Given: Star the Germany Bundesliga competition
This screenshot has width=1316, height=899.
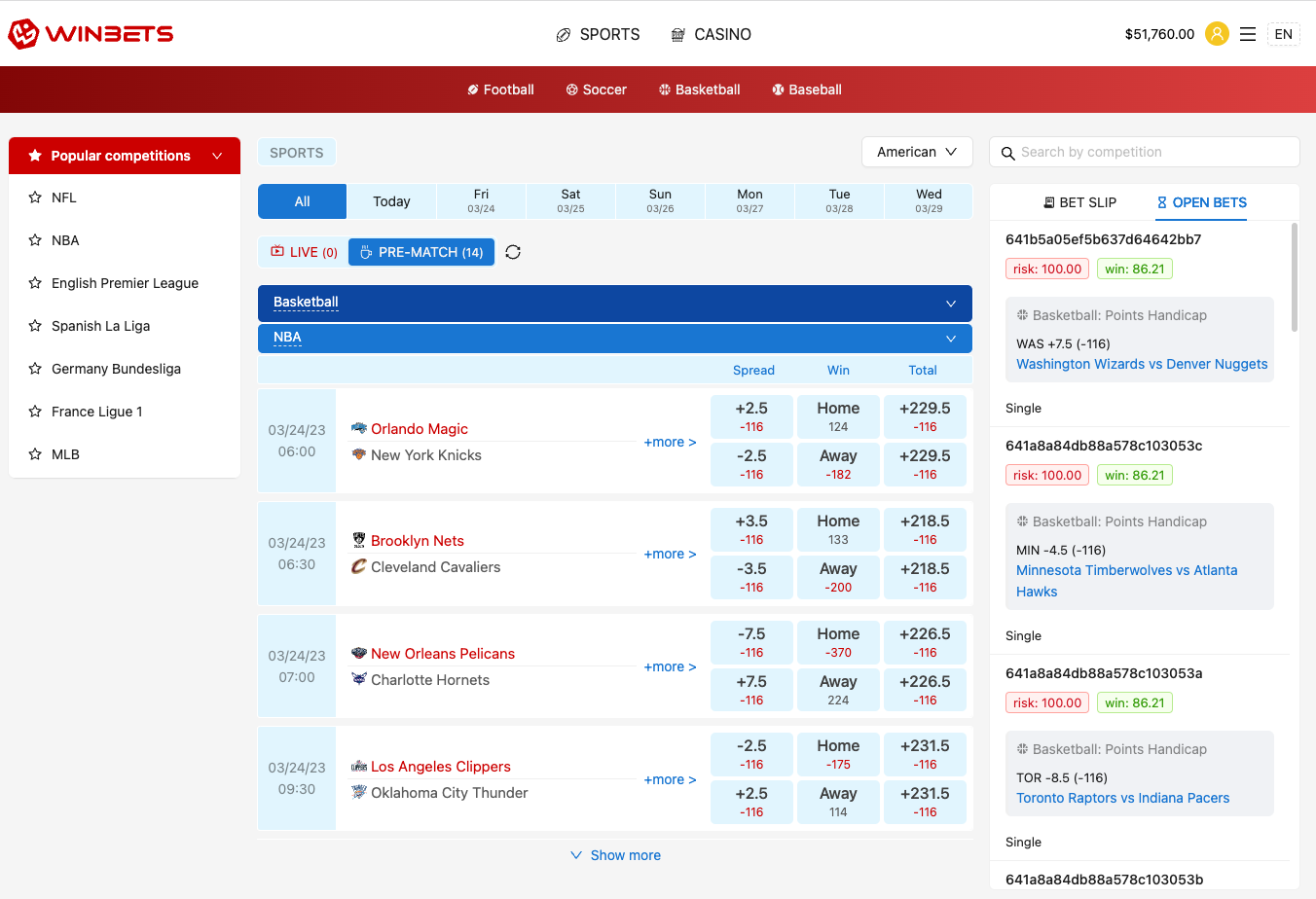Looking at the screenshot, I should pos(35,369).
